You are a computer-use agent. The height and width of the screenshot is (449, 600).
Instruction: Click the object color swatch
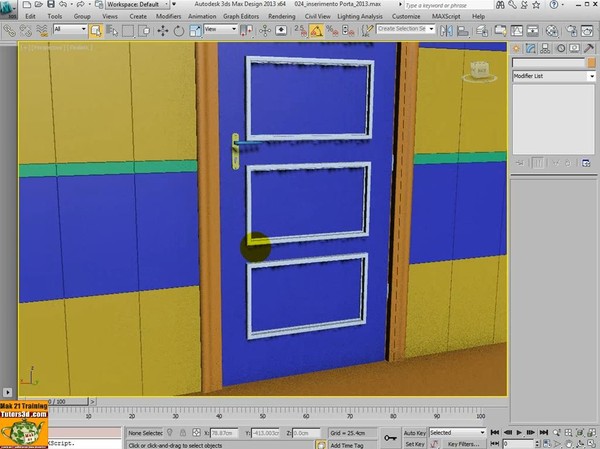(x=592, y=63)
